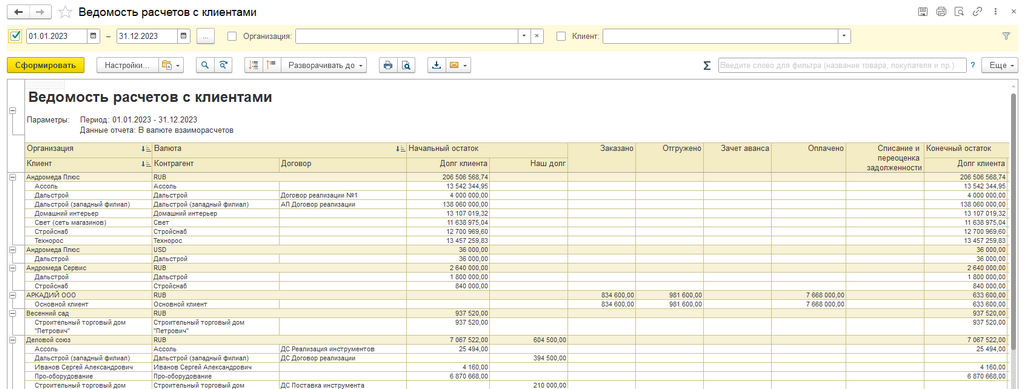Click the printer icon in report toolbar
The image size is (1024, 389).
(388, 65)
